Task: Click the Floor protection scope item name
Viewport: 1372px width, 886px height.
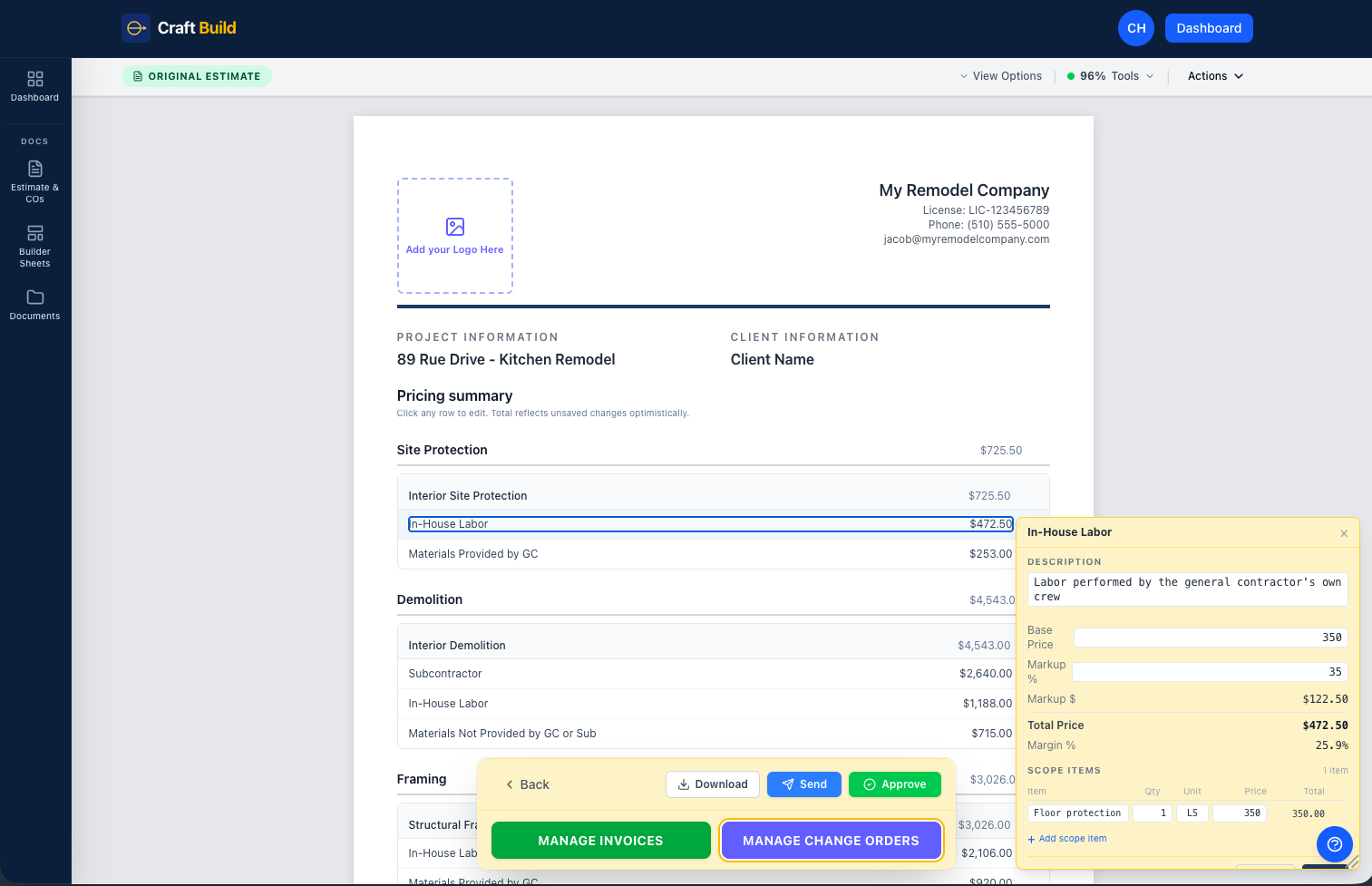Action: click(x=1078, y=813)
